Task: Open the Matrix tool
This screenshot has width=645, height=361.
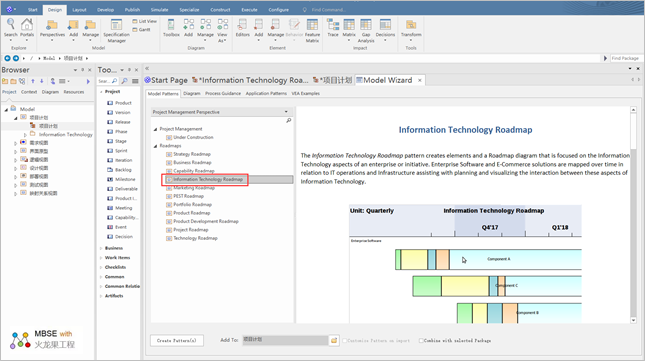Action: [349, 29]
